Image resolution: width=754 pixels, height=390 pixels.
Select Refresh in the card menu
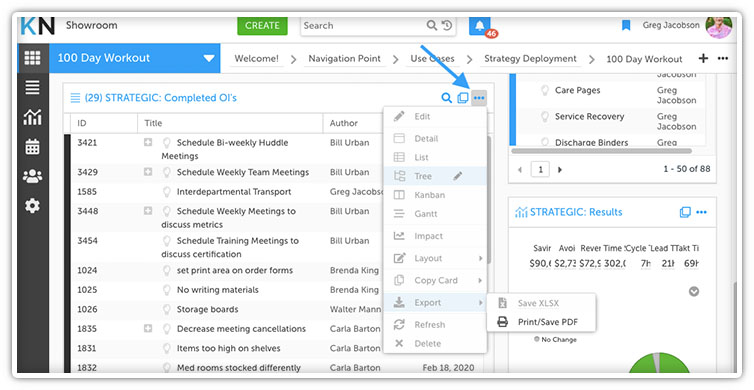[435, 325]
